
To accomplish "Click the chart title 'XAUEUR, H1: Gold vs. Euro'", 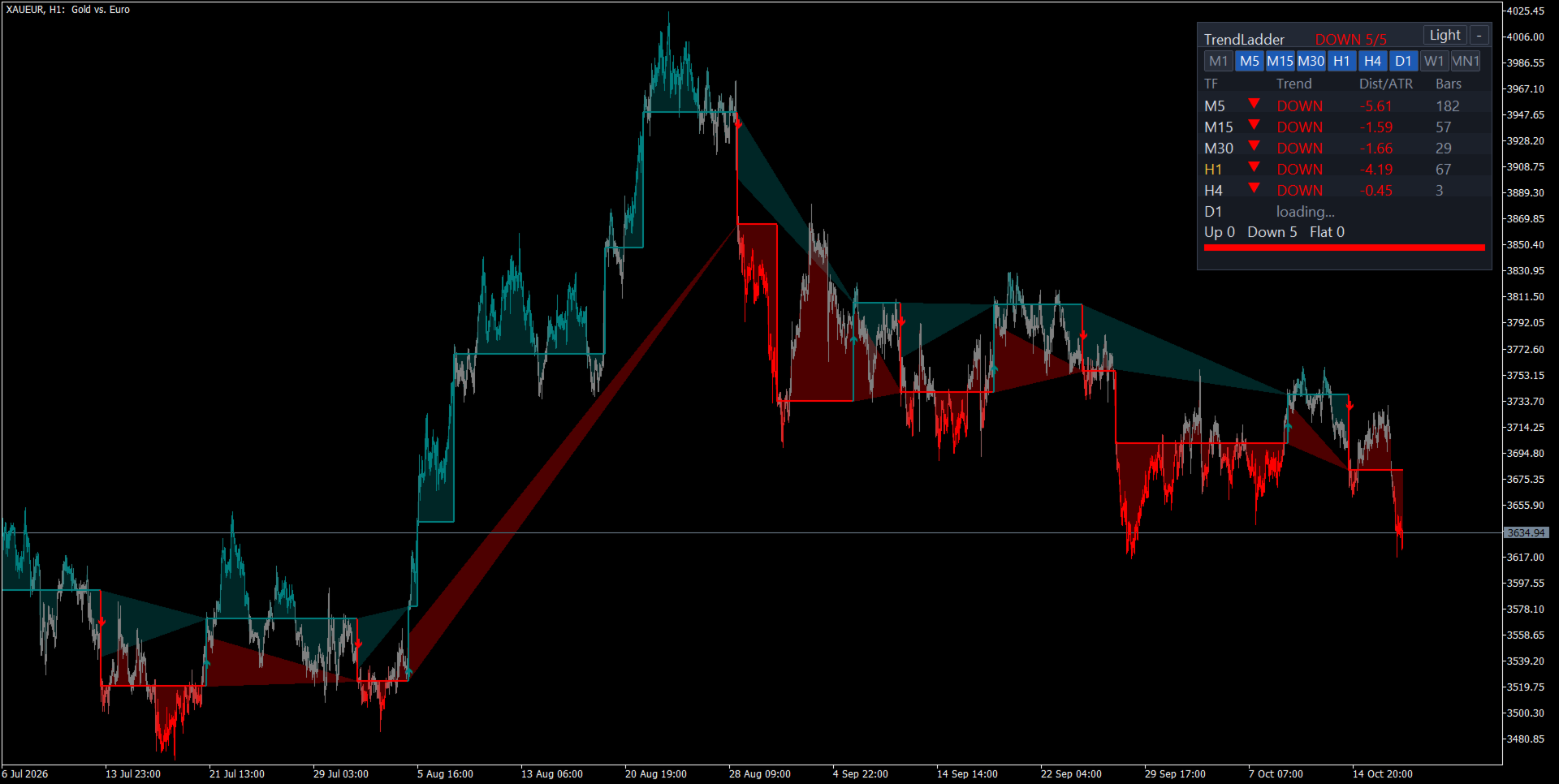I will [68, 10].
